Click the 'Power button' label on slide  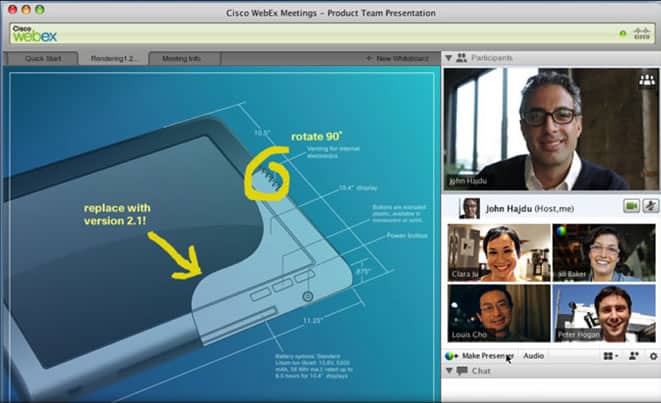click(x=407, y=236)
